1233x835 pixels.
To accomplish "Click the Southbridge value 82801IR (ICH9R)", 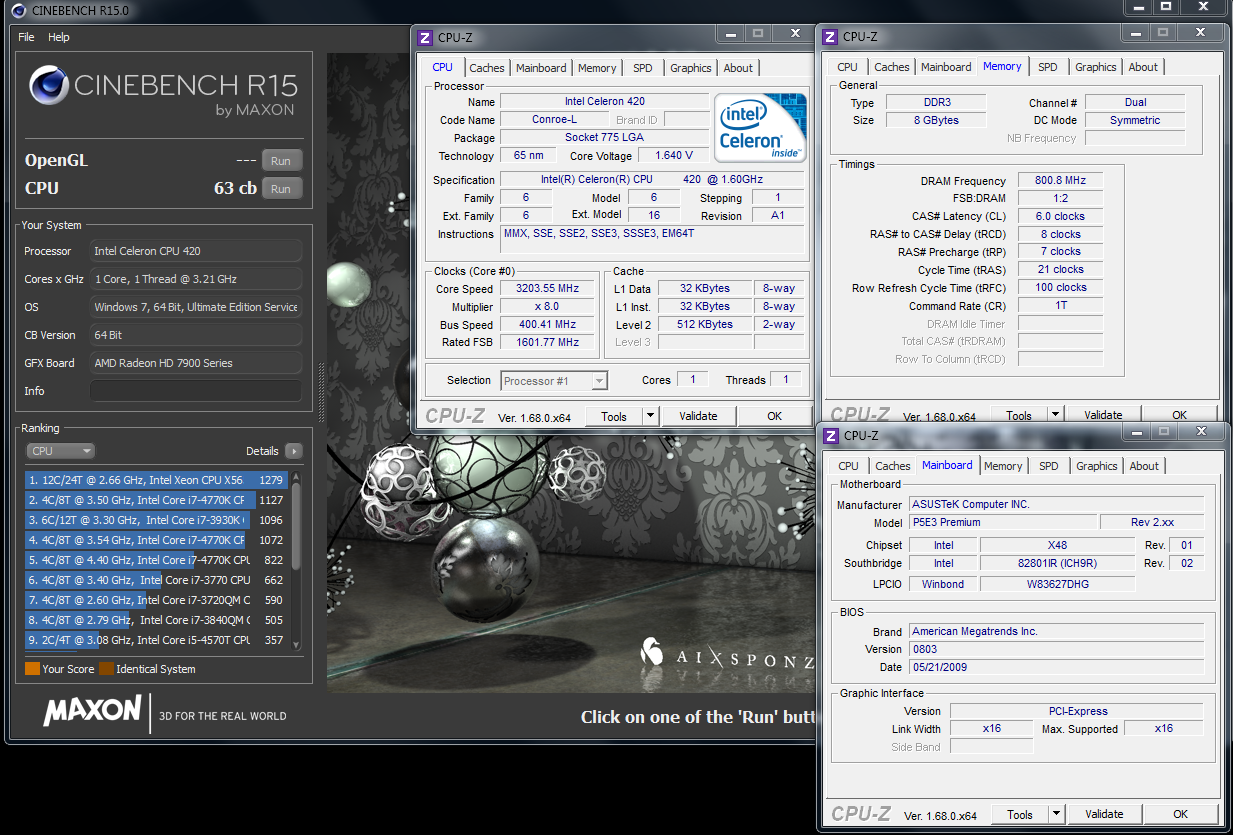I will coord(1058,563).
